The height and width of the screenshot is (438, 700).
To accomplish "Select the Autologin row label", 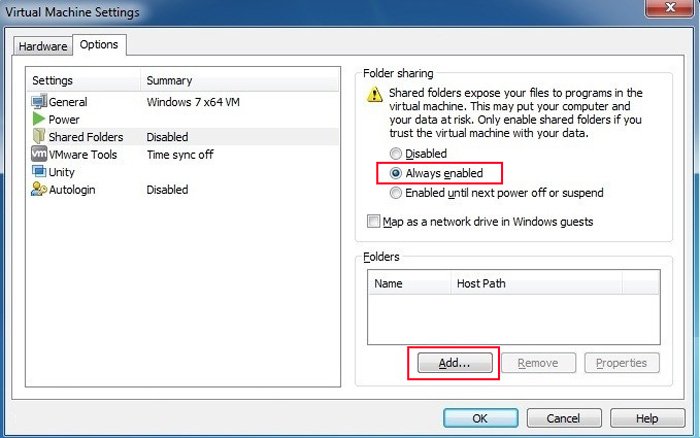I will point(72,190).
